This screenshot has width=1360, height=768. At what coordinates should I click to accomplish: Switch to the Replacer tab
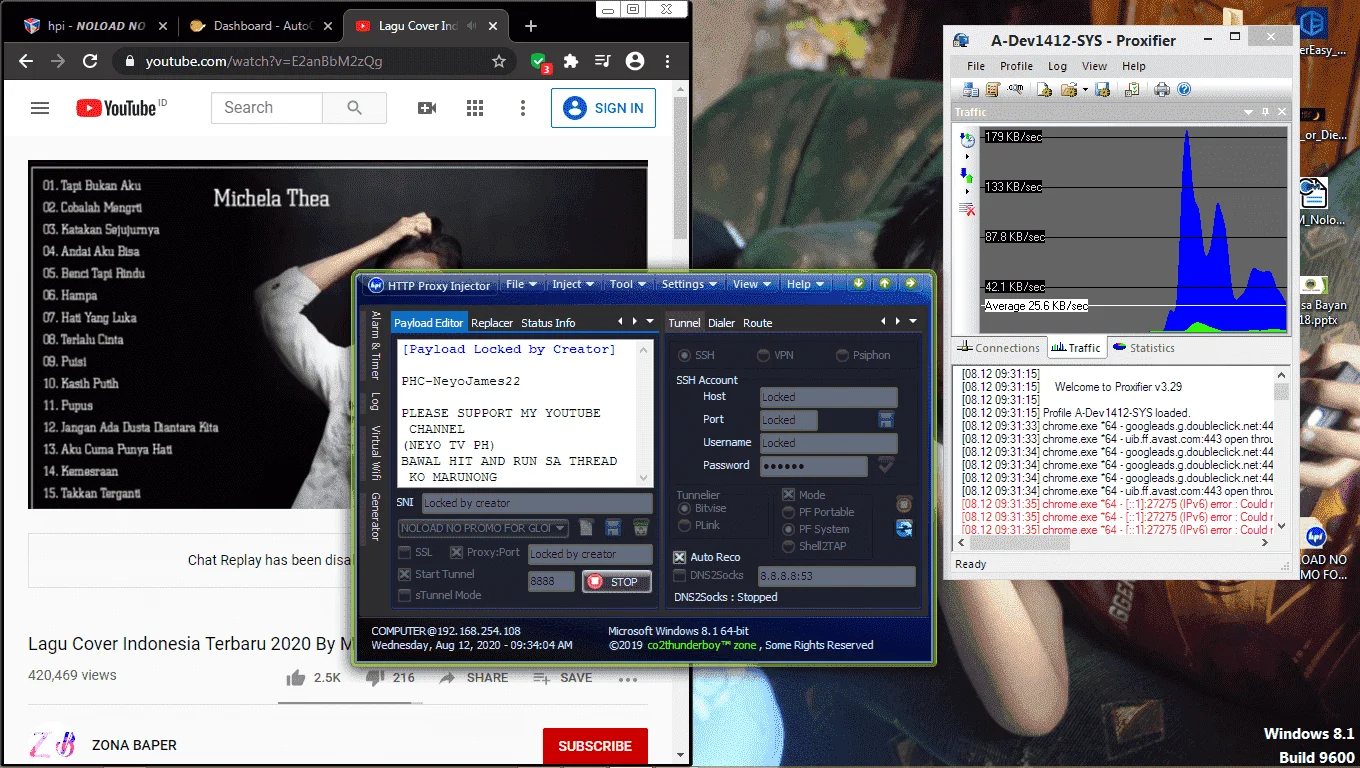click(x=492, y=323)
